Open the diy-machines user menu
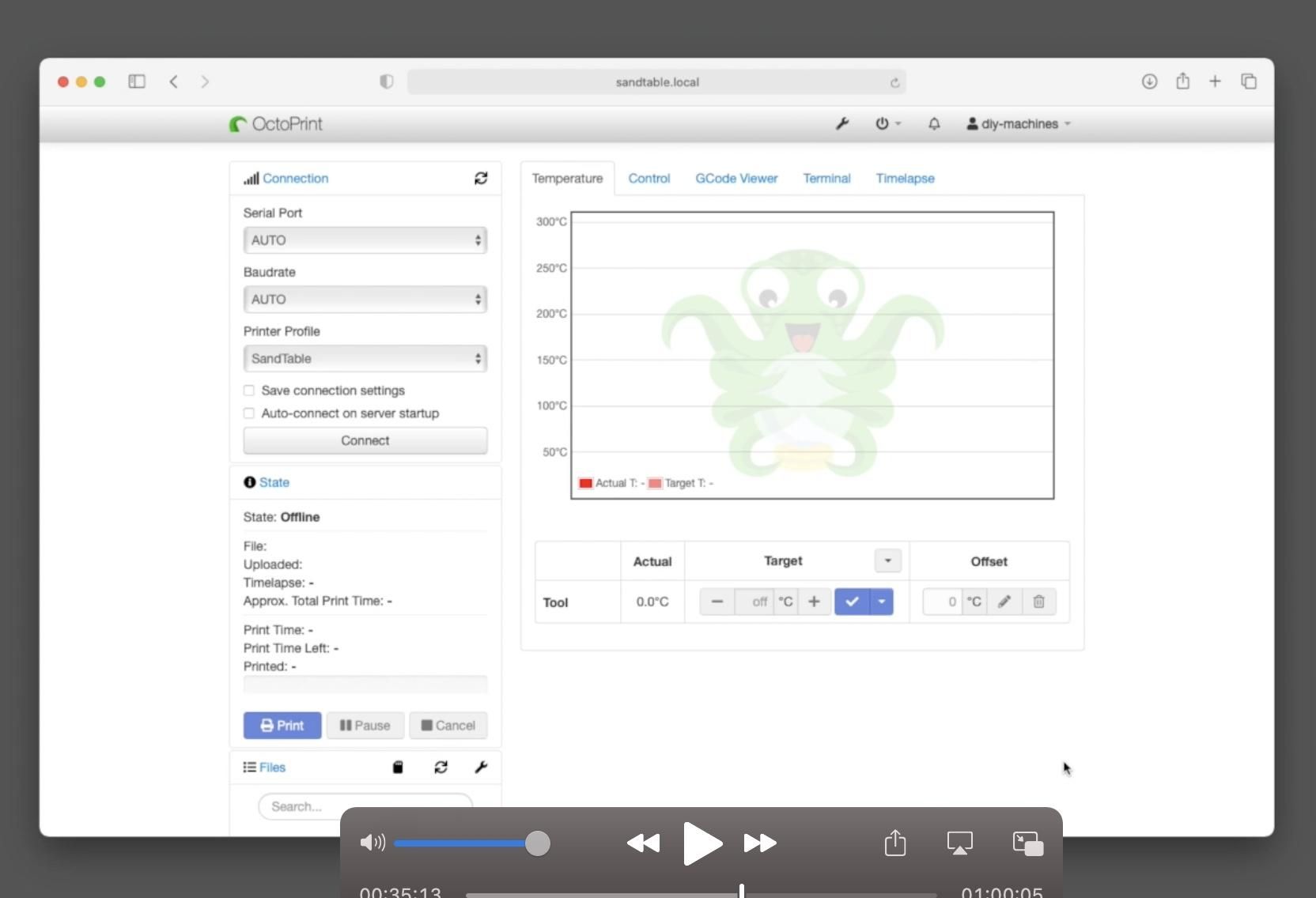The height and width of the screenshot is (898, 1316). [x=1019, y=124]
